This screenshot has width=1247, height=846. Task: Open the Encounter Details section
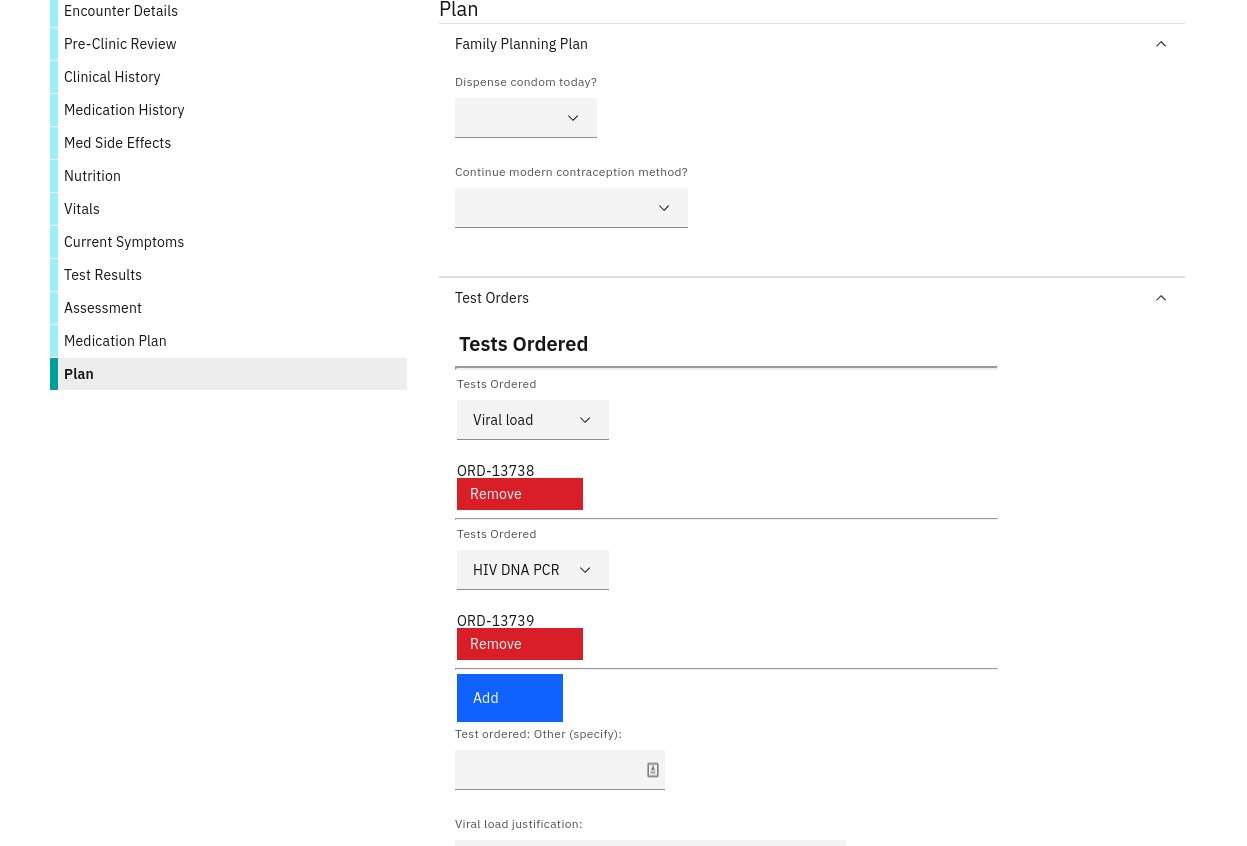(228, 11)
